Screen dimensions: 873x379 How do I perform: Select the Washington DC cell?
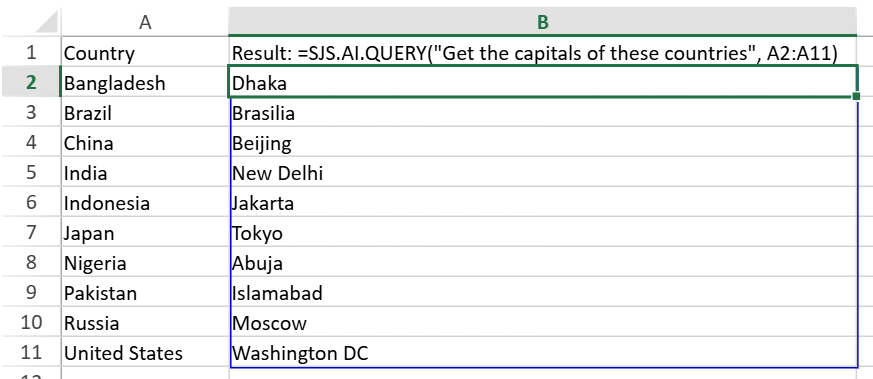point(543,352)
